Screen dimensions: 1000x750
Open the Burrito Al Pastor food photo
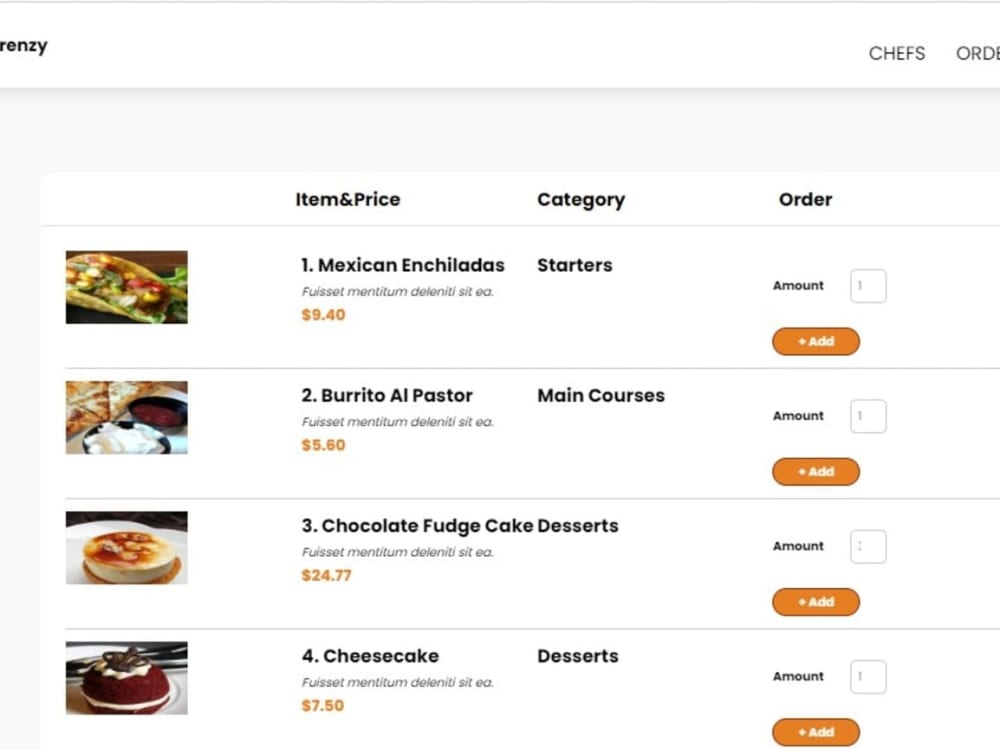coord(126,417)
